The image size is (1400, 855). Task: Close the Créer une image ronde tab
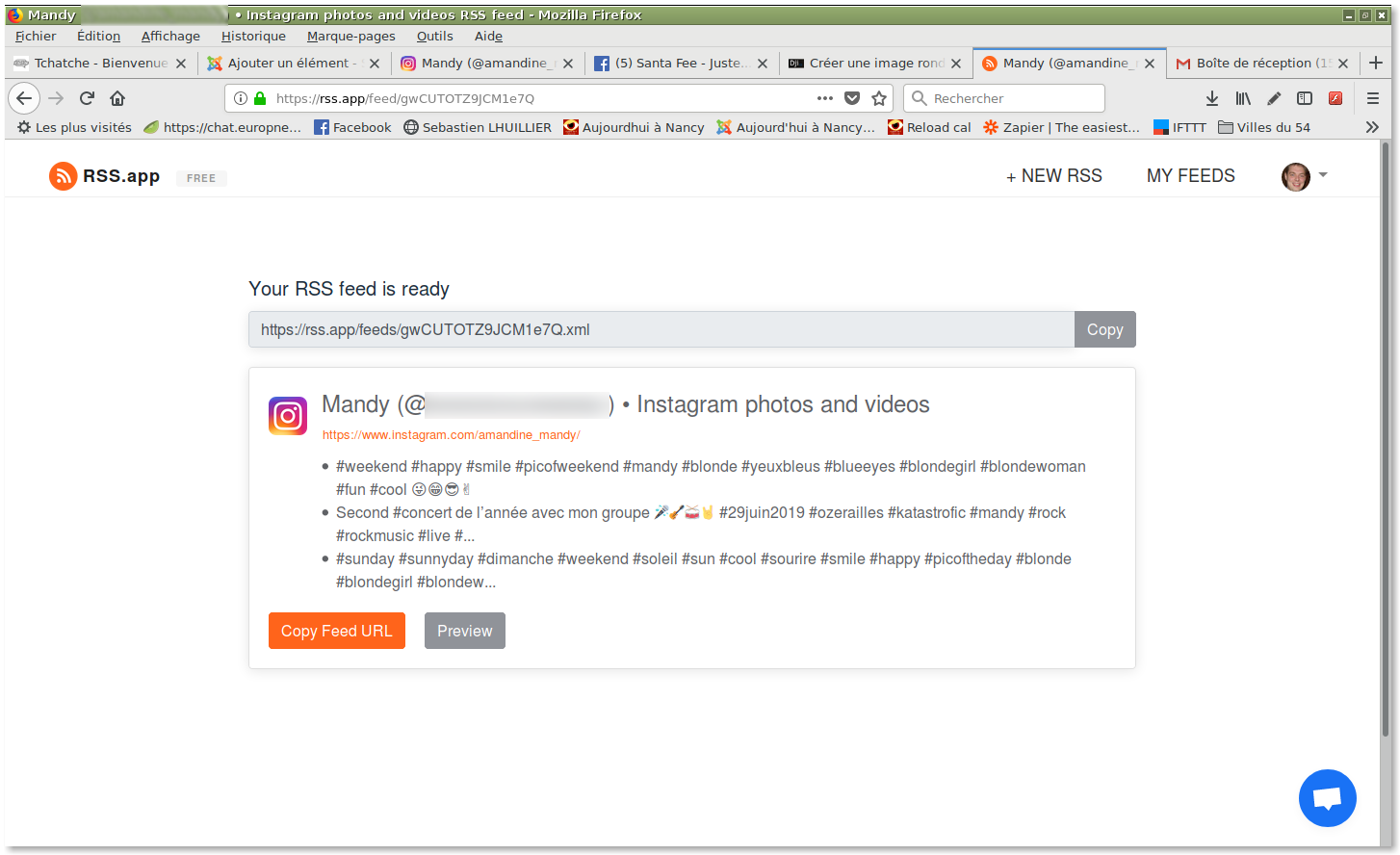tap(956, 64)
